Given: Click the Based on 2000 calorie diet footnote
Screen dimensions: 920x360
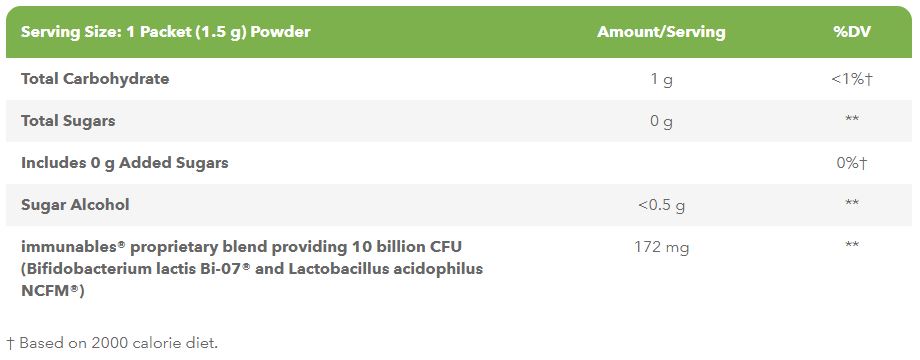Looking at the screenshot, I should pyautogui.click(x=112, y=343).
